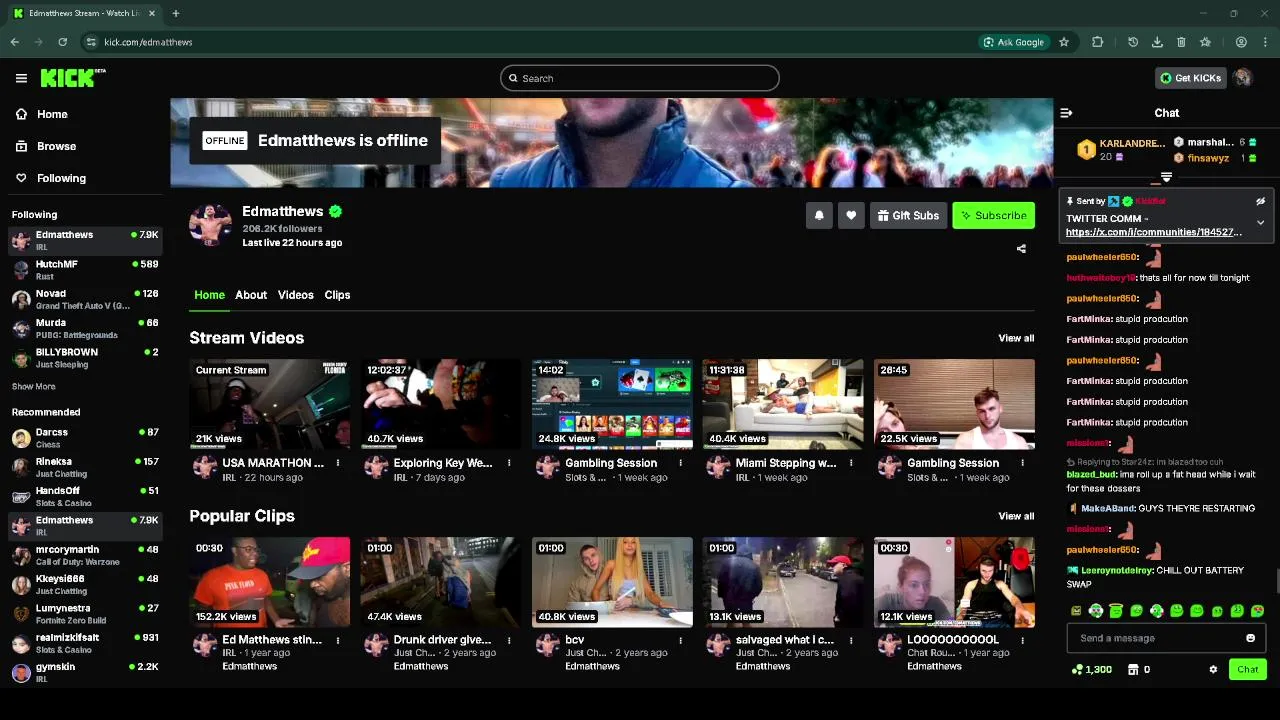Open the pinned x.com communities link
This screenshot has width=1280, height=720.
[1154, 232]
